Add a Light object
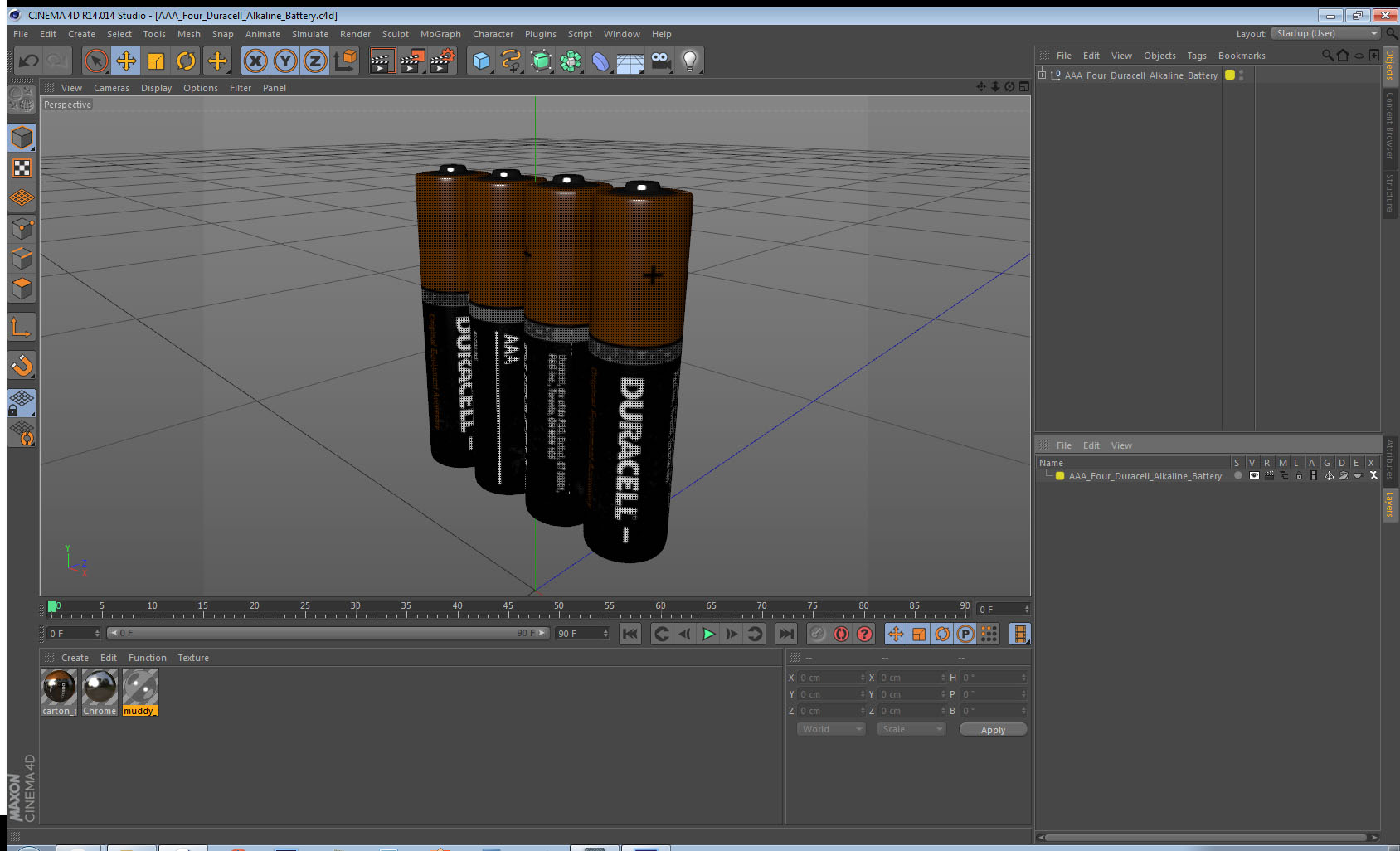 [x=690, y=61]
